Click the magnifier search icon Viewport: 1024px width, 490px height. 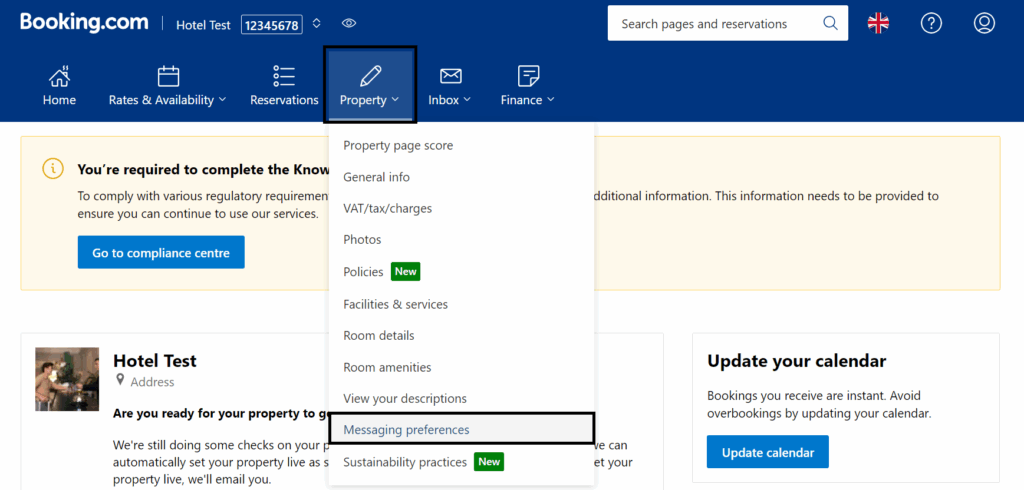[x=830, y=24]
